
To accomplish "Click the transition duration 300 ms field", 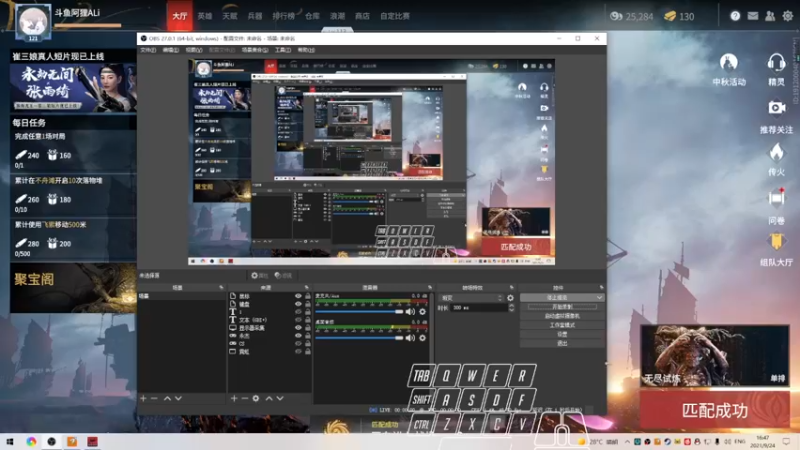I will click(x=479, y=308).
